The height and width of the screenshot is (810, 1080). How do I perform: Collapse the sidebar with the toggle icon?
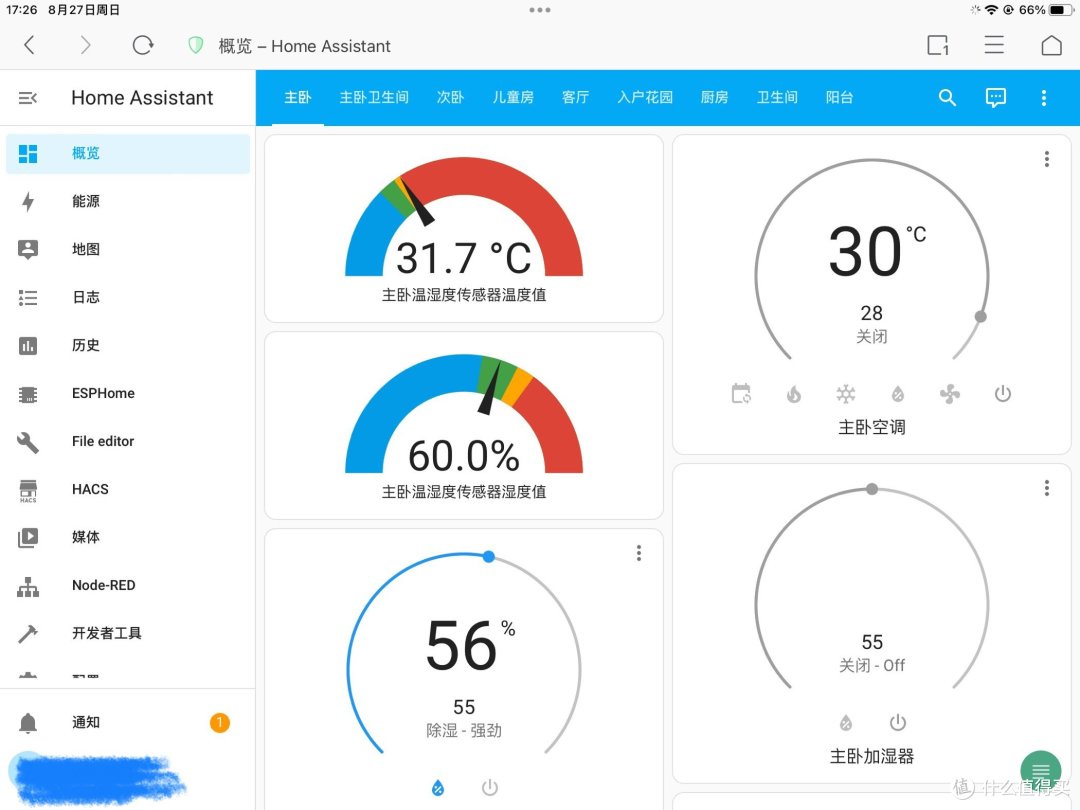tap(28, 97)
